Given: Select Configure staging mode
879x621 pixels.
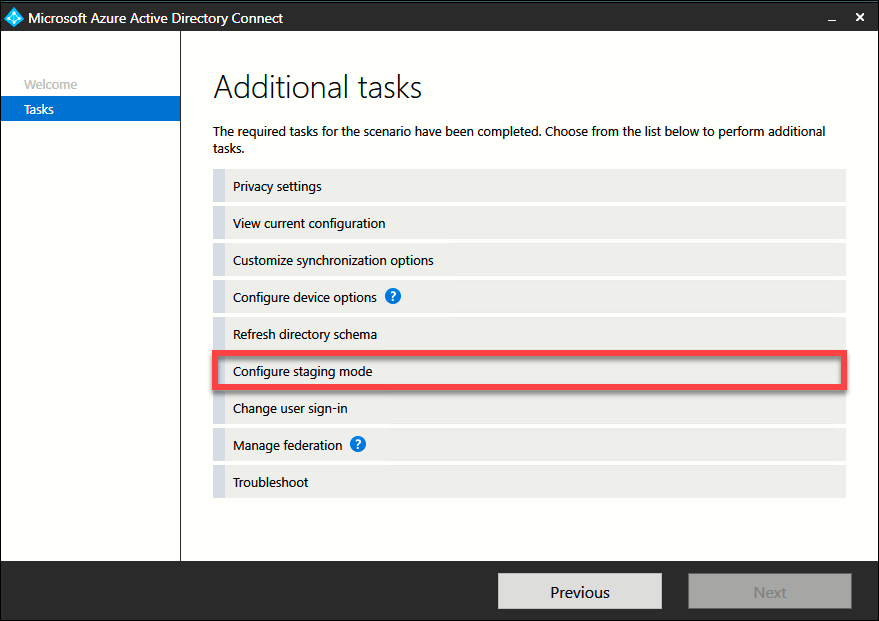Looking at the screenshot, I should [x=302, y=371].
